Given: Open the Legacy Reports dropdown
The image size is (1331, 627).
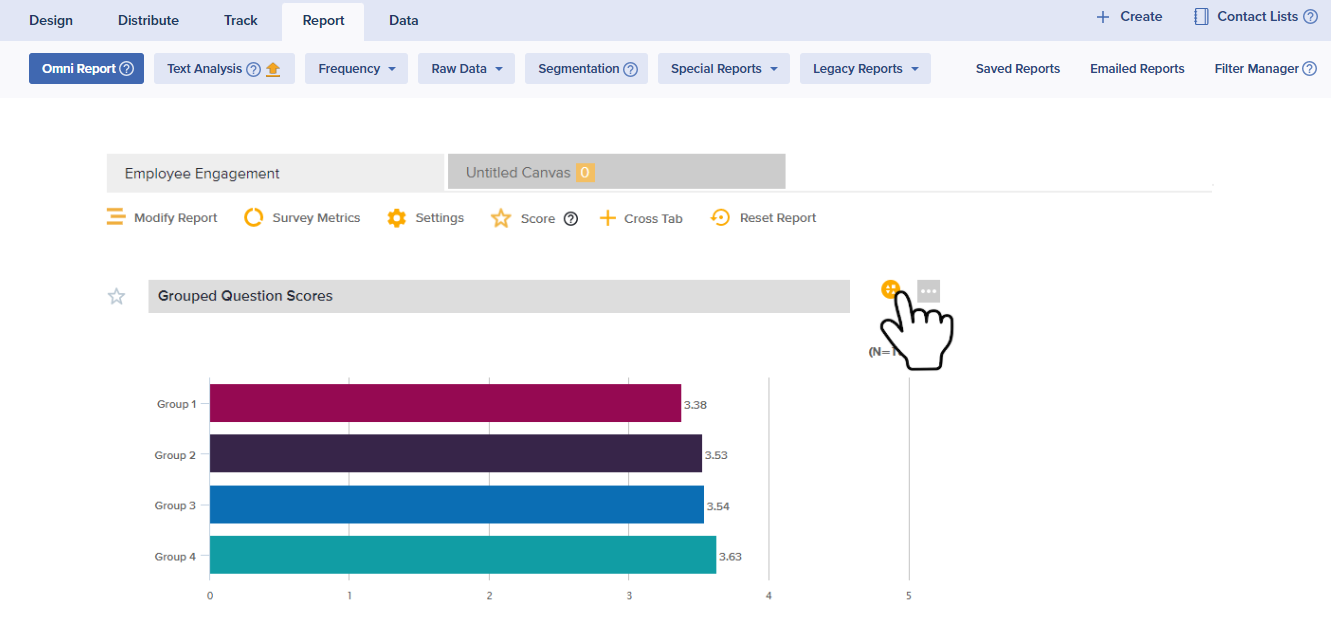Looking at the screenshot, I should pyautogui.click(x=865, y=69).
